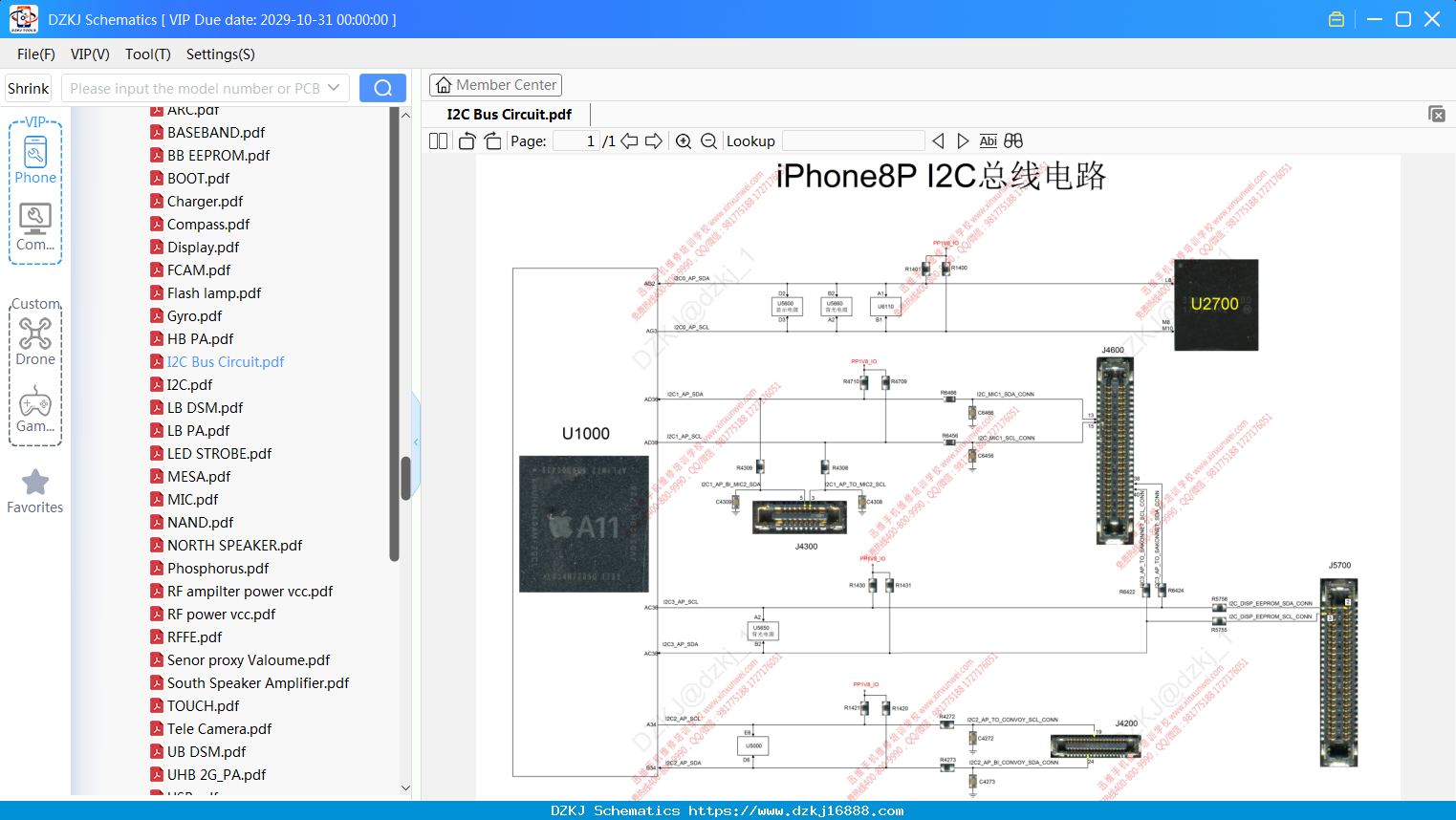Rotate page clockwise icon
1456x820 pixels.
492,141
